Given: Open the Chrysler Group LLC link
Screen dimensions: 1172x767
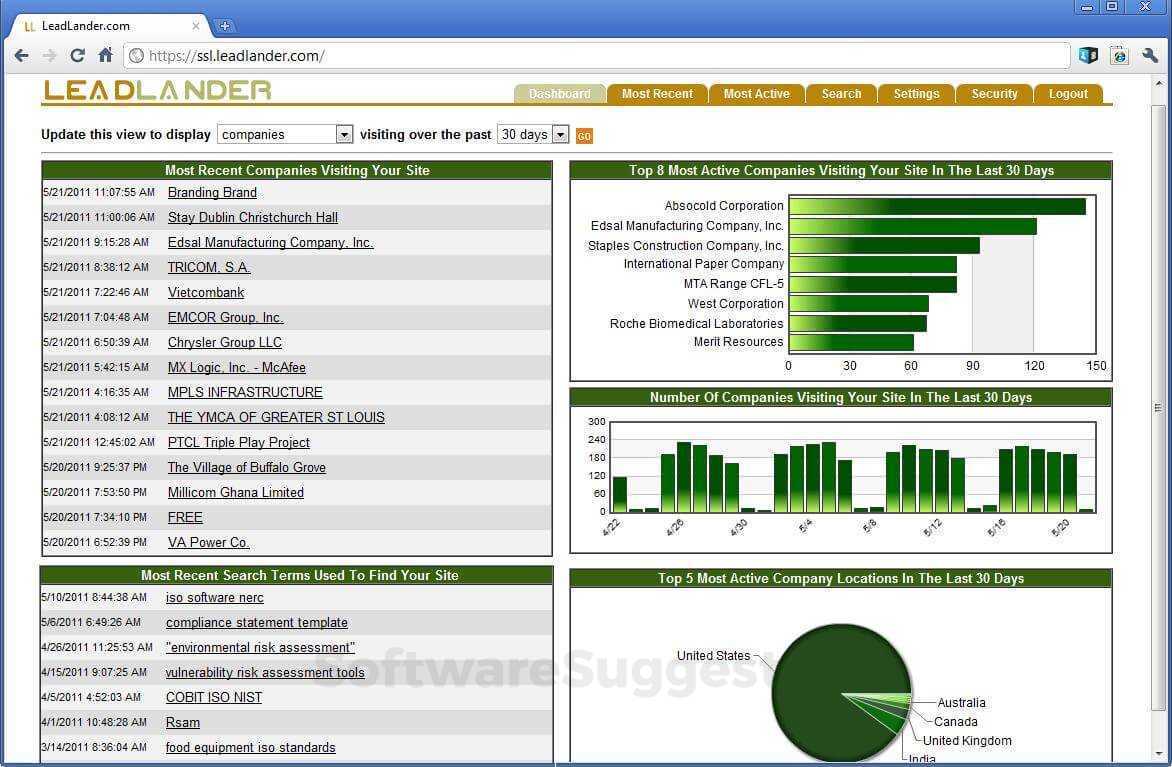Looking at the screenshot, I should tap(224, 342).
